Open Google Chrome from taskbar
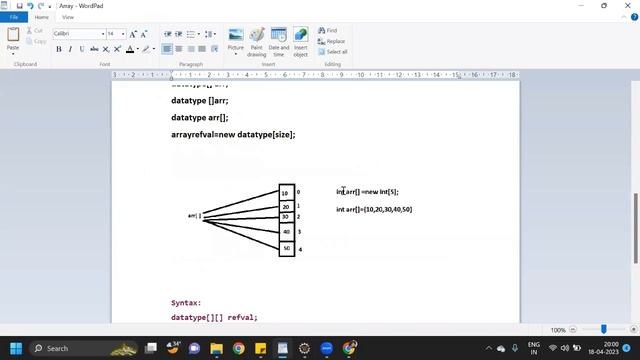640x360 pixels. (239, 349)
